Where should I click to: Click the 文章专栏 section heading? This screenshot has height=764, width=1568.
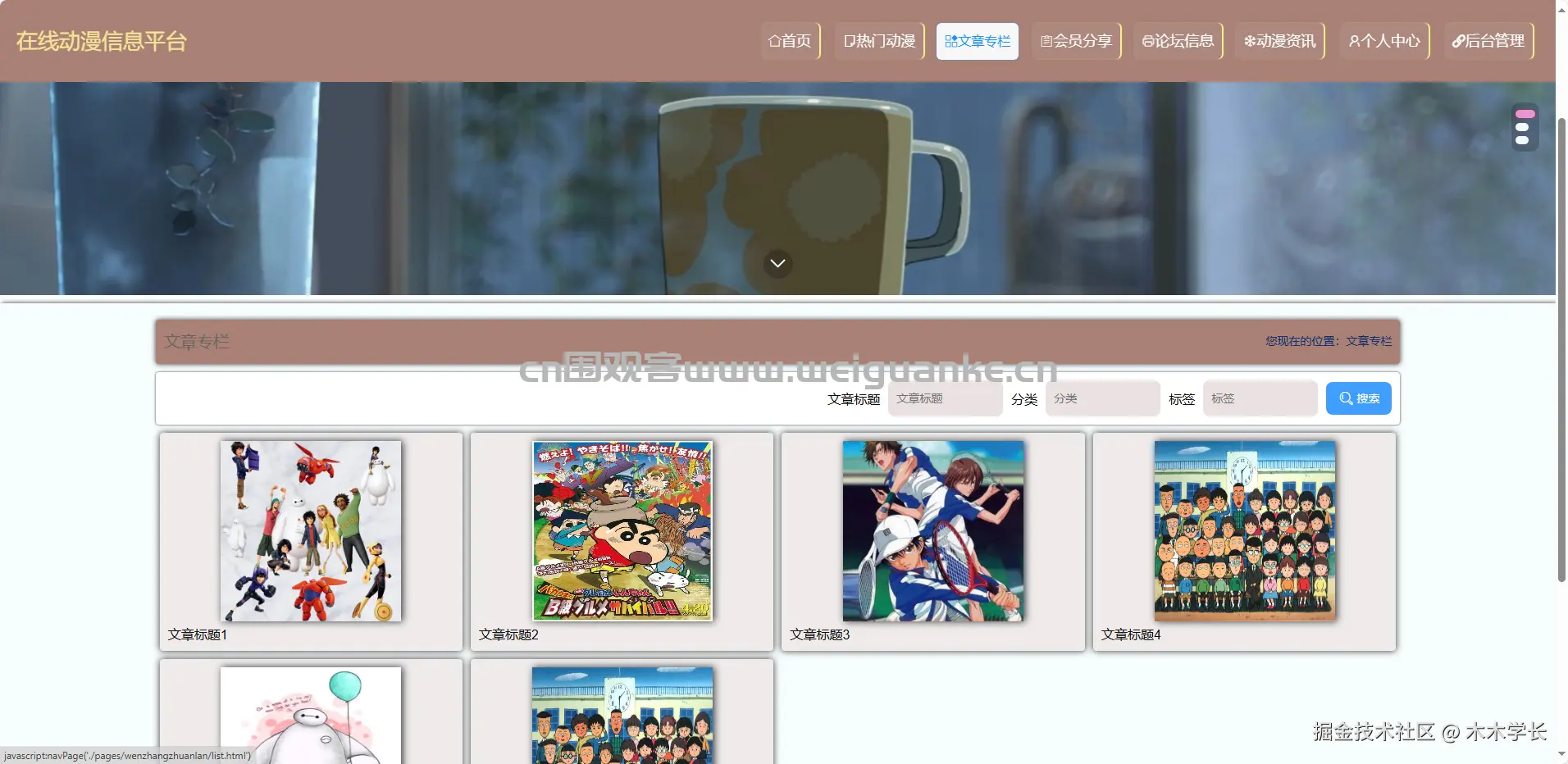[x=197, y=342]
